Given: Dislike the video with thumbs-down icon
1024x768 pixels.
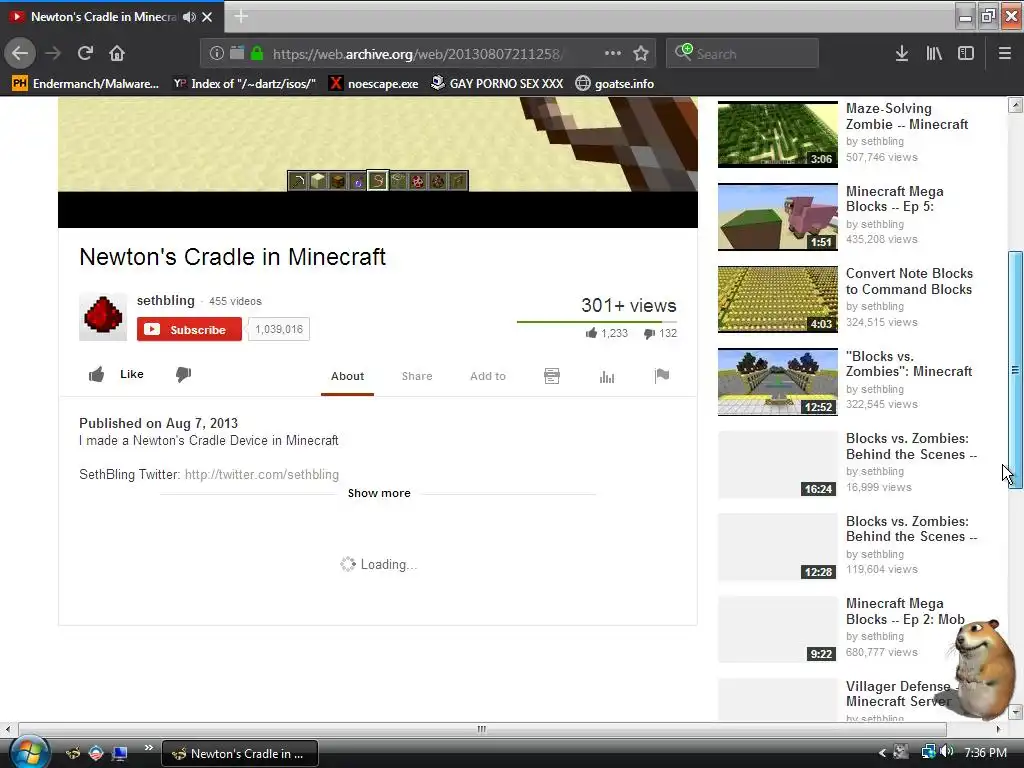Looking at the screenshot, I should click(184, 374).
